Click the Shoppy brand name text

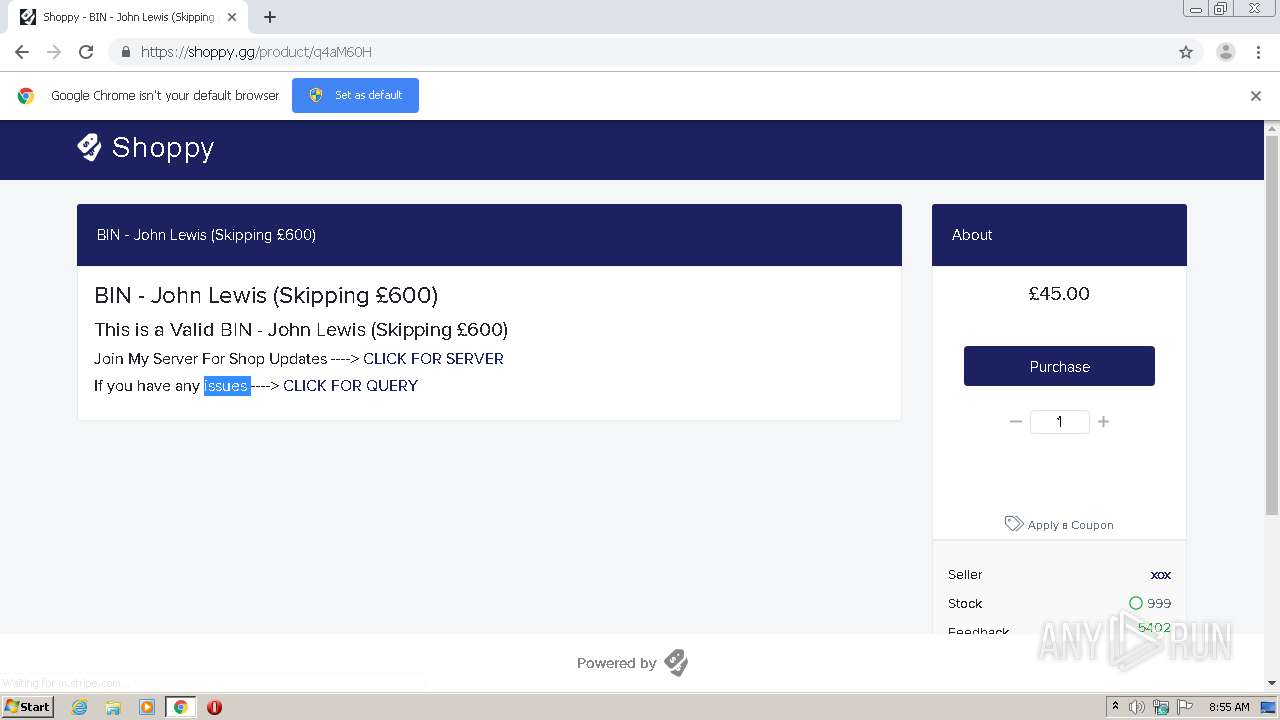(163, 147)
